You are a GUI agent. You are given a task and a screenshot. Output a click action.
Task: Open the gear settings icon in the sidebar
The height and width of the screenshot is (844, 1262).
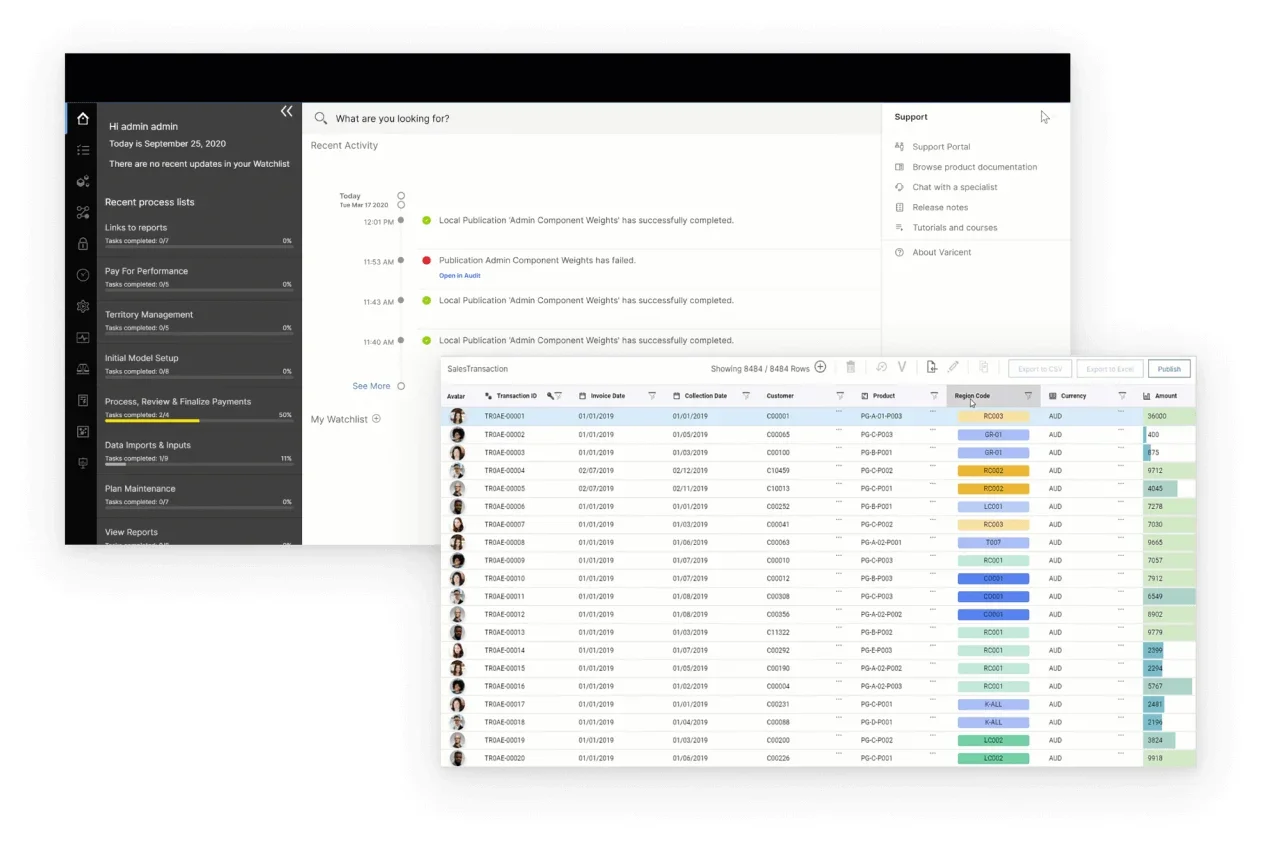pyautogui.click(x=82, y=306)
